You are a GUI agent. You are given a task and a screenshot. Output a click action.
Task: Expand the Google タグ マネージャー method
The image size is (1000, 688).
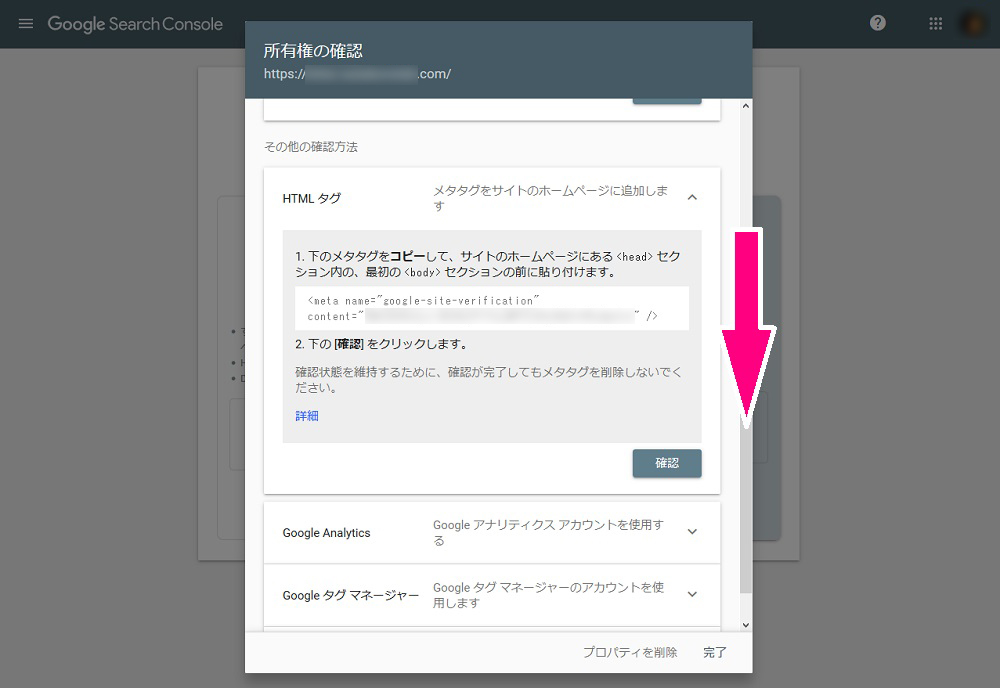point(693,594)
